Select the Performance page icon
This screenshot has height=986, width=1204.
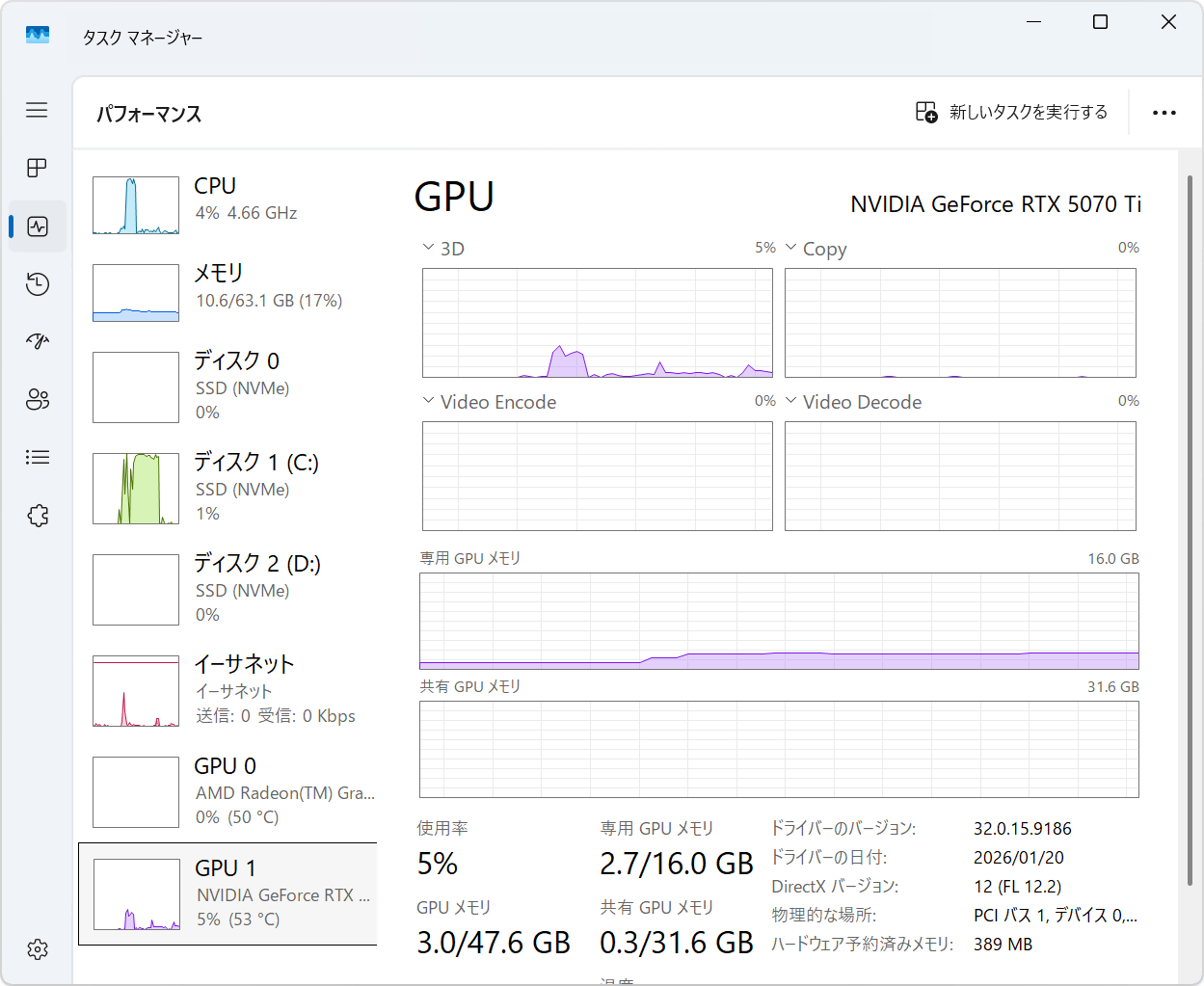[x=38, y=227]
